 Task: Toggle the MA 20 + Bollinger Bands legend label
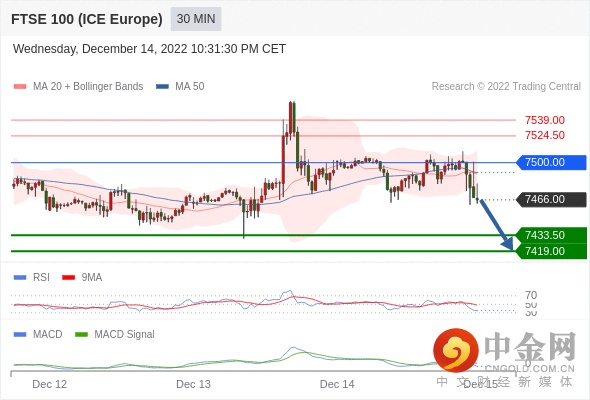[x=88, y=87]
